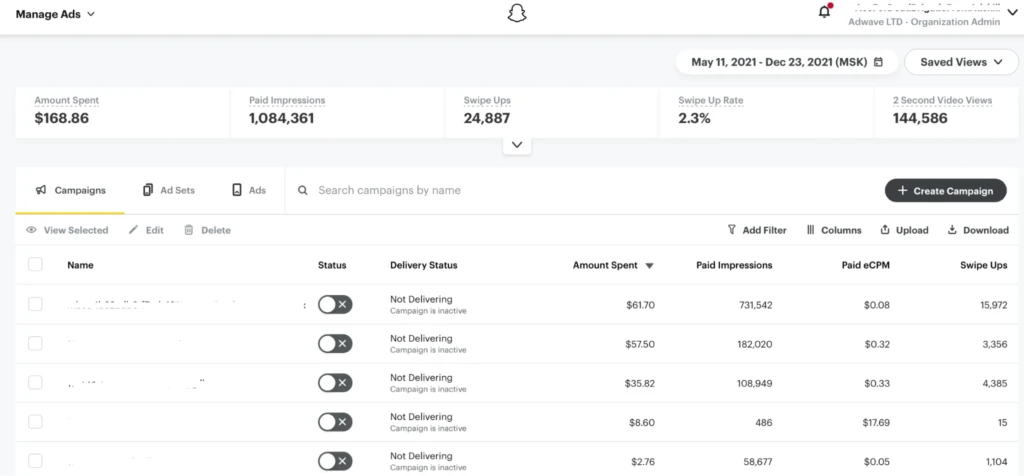Toggle status switch for the $8.60 campaign
Viewport: 1024px width, 476px height.
point(335,422)
